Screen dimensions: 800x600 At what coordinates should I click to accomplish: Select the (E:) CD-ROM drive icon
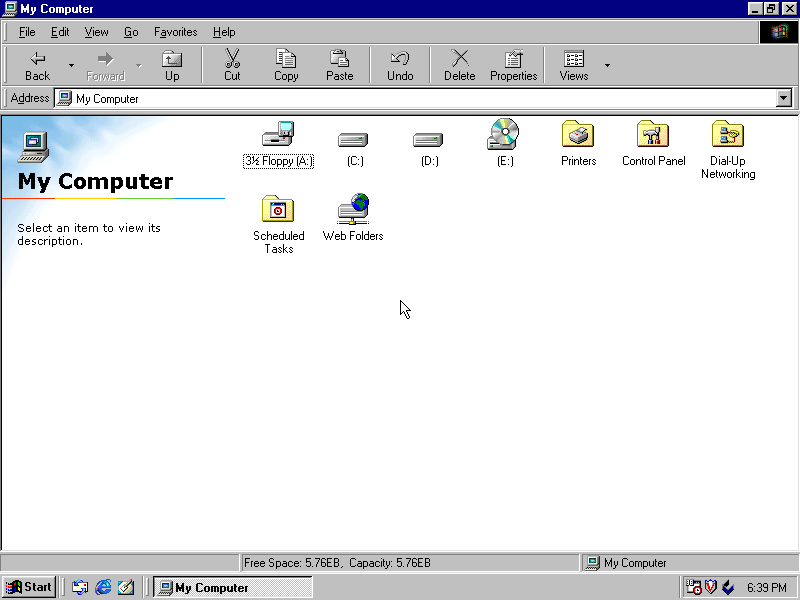[503, 134]
